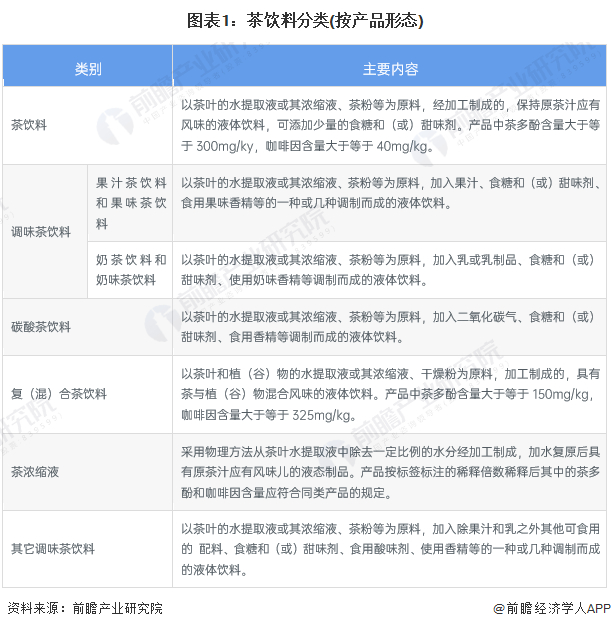Click the 奶茶饮料和奶味茶饮料 subcategory cell
This screenshot has height=629, width=611.
coord(131,270)
